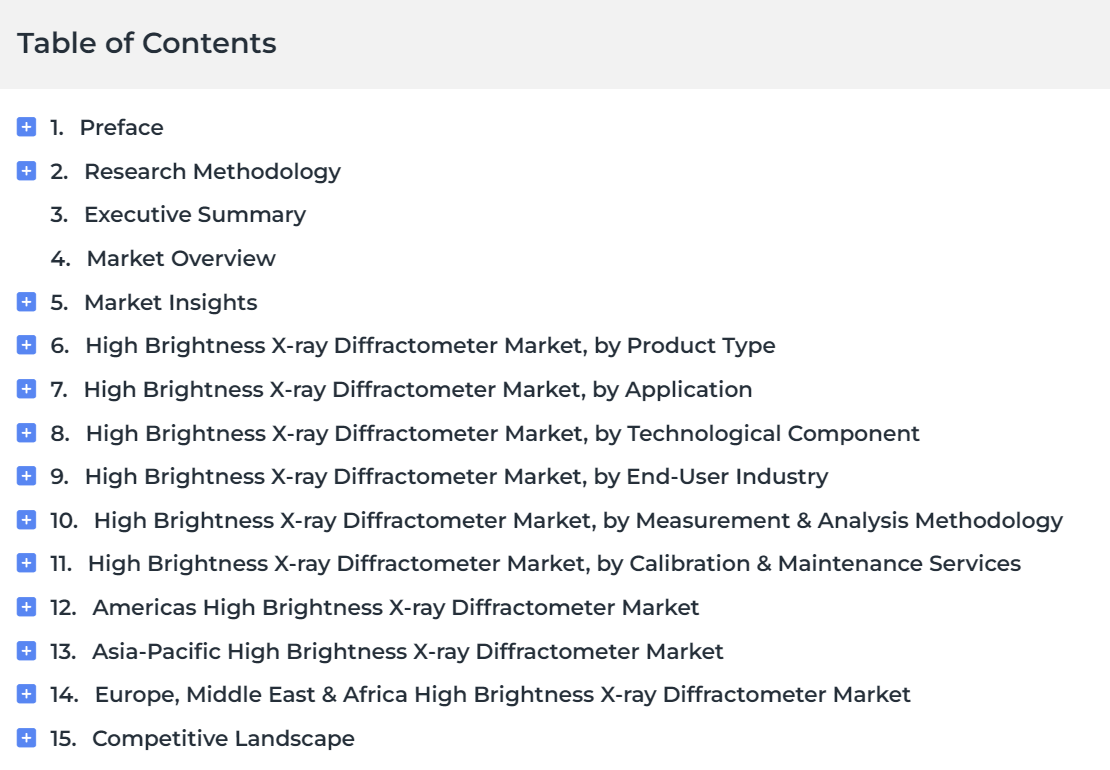The height and width of the screenshot is (770, 1110).
Task: Expand the Preface section plus icon
Action: pos(26,127)
